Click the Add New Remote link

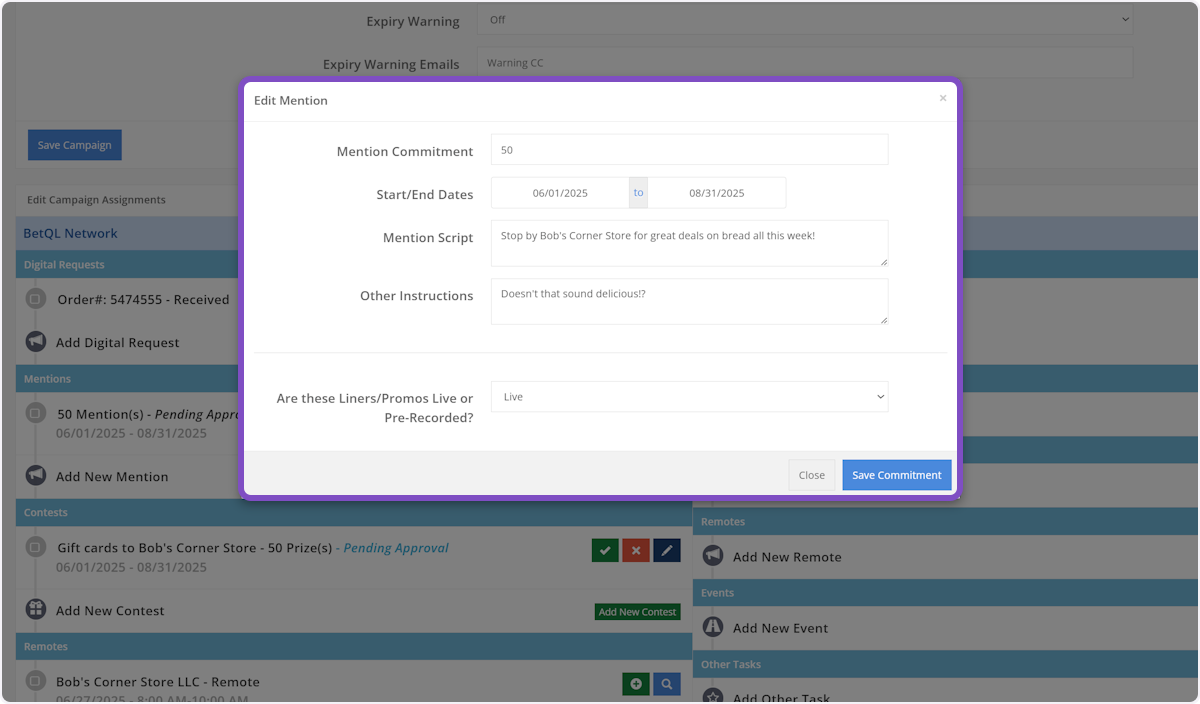pyautogui.click(x=787, y=557)
